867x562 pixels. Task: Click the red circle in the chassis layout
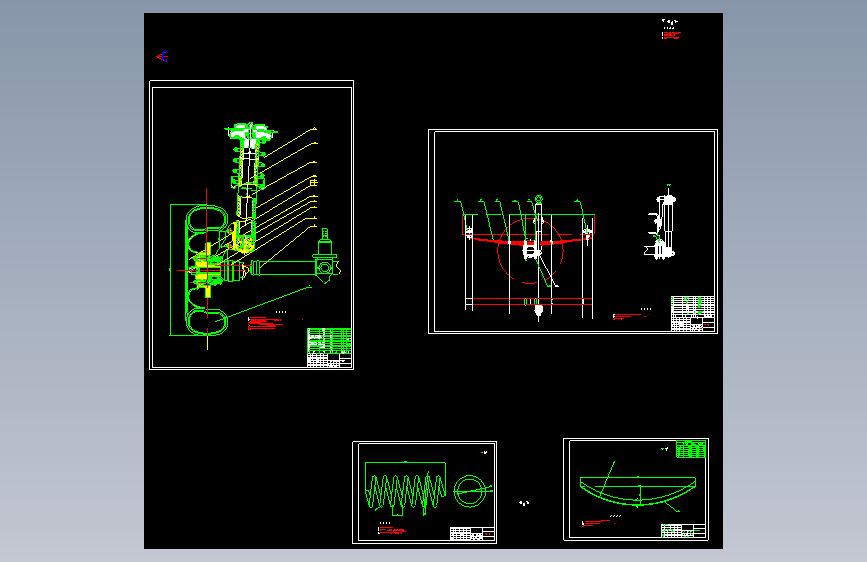530,251
